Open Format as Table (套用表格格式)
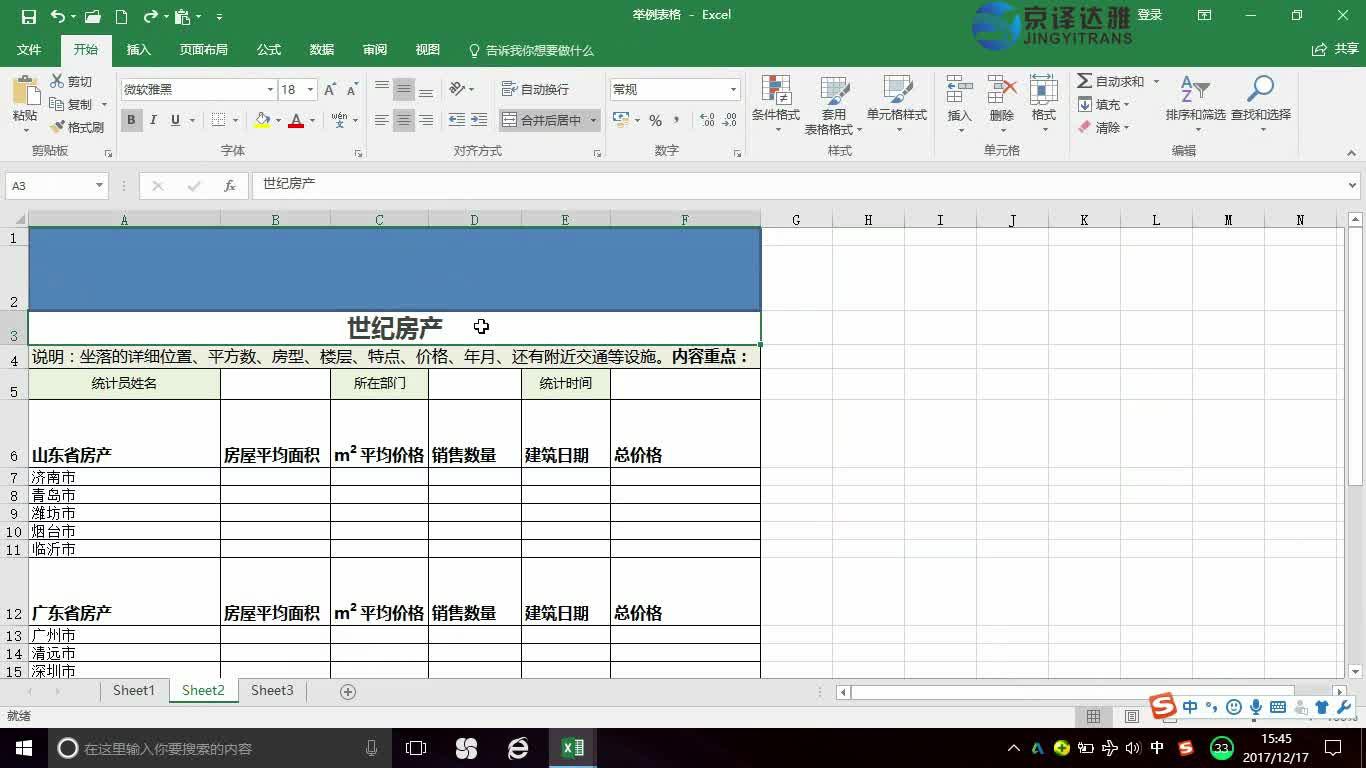The height and width of the screenshot is (768, 1366). 833,104
